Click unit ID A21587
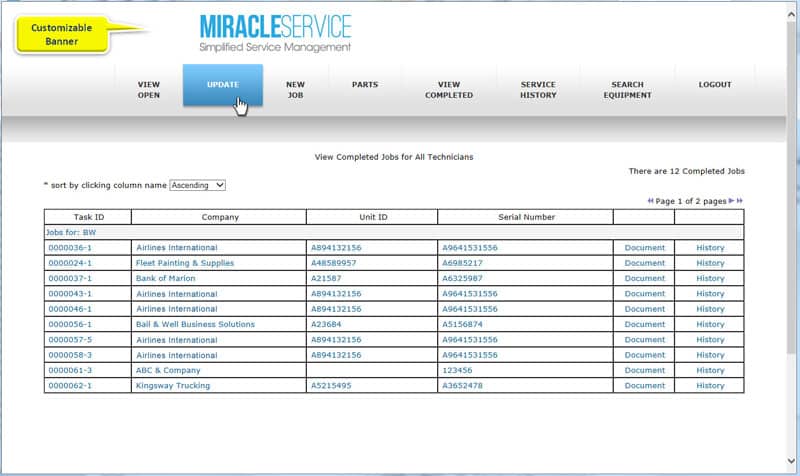800x476 pixels. click(x=326, y=278)
